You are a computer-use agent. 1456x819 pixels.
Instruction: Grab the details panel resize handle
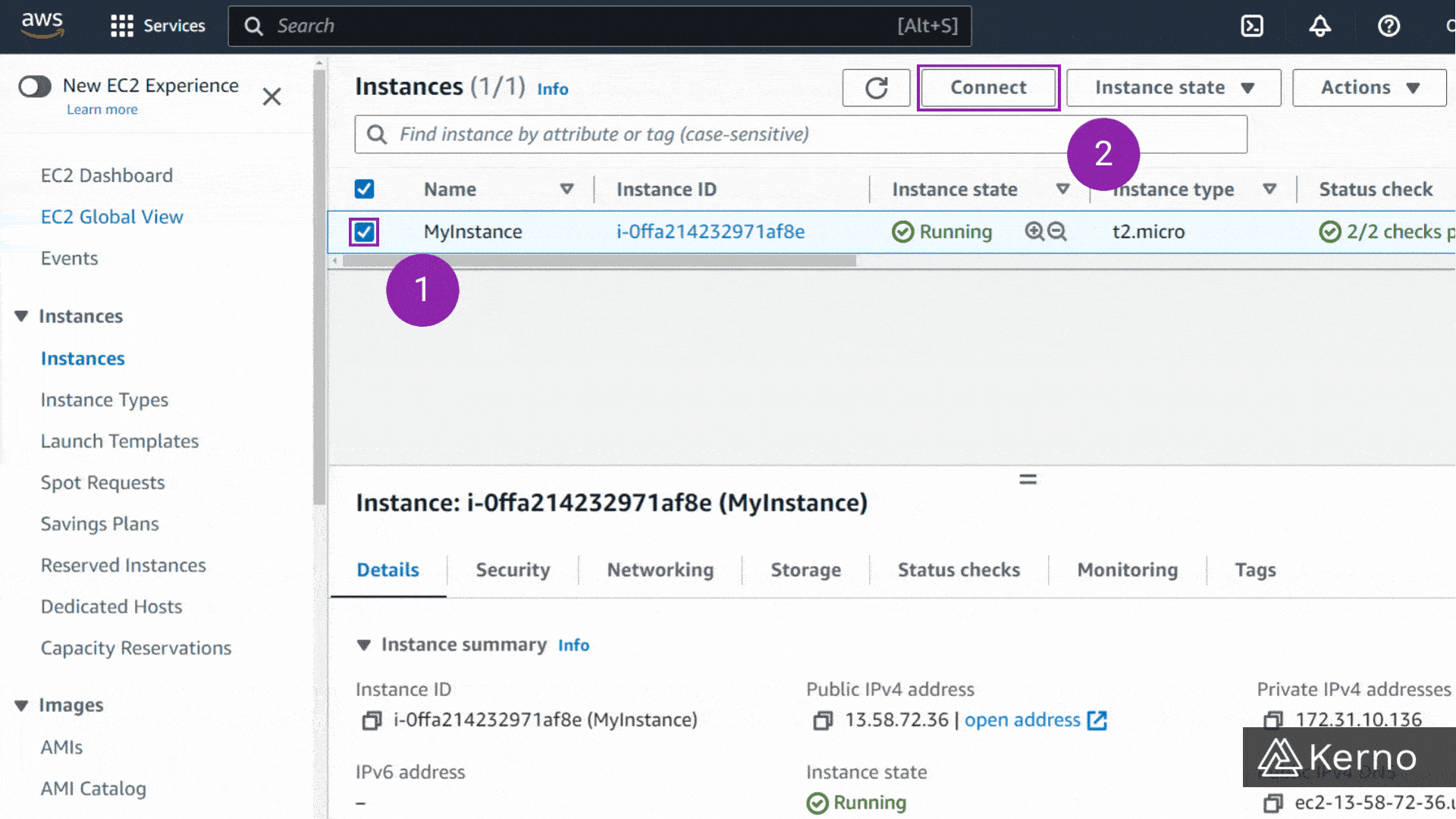coord(1028,479)
